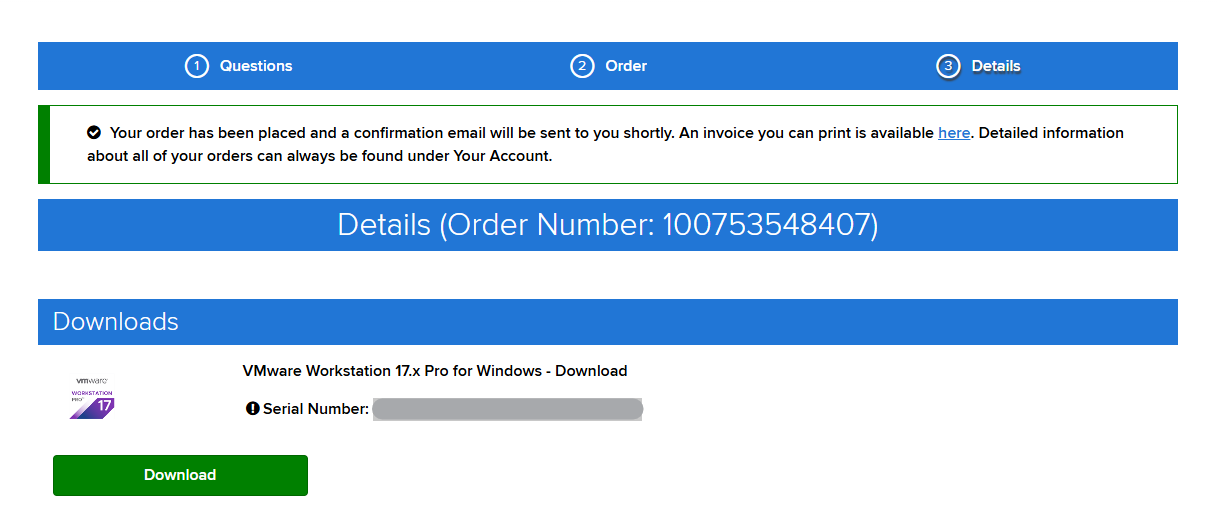Click the blurred serial number field
The width and height of the screenshot is (1217, 525).
tap(508, 409)
